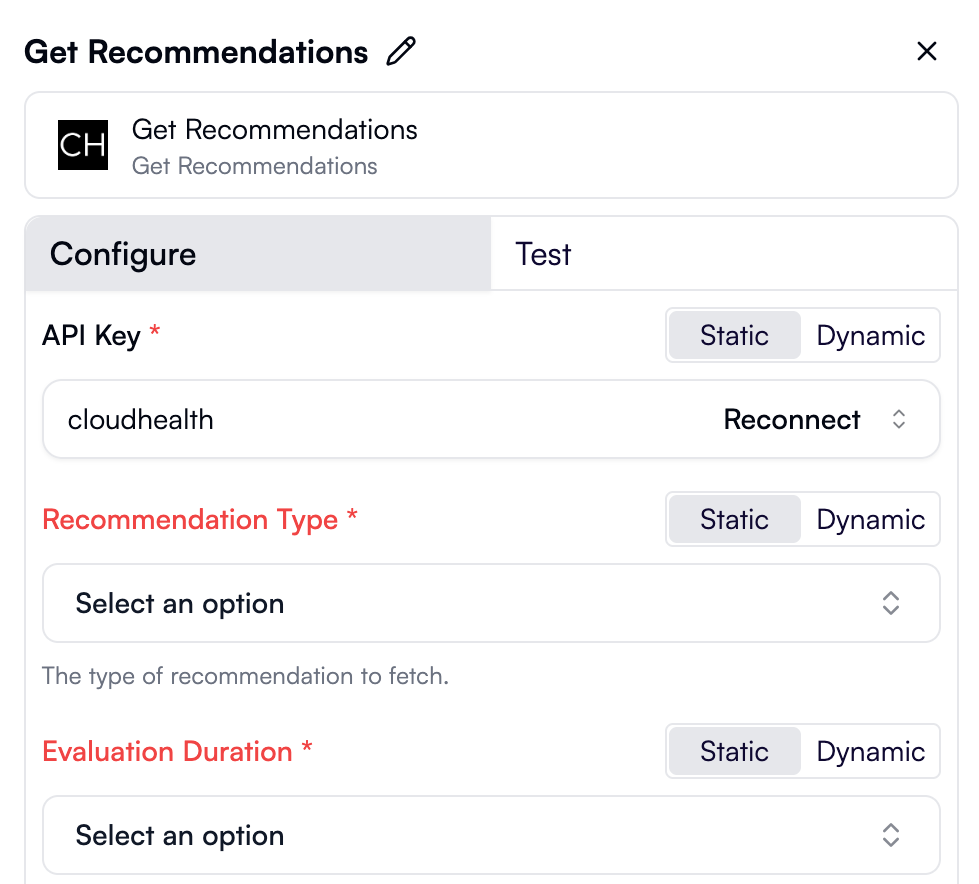Click the Static button under Recommendation Type
Image resolution: width=979 pixels, height=884 pixels.
tap(734, 519)
